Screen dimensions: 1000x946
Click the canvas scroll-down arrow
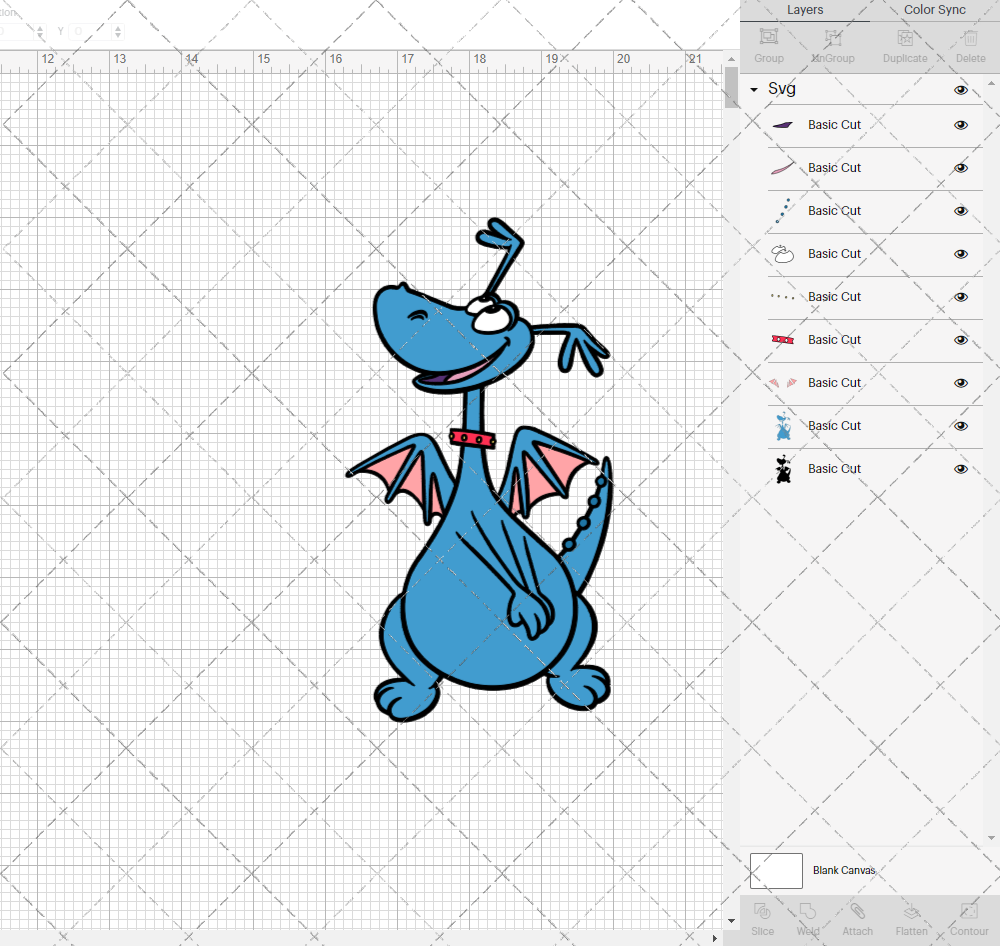click(732, 921)
